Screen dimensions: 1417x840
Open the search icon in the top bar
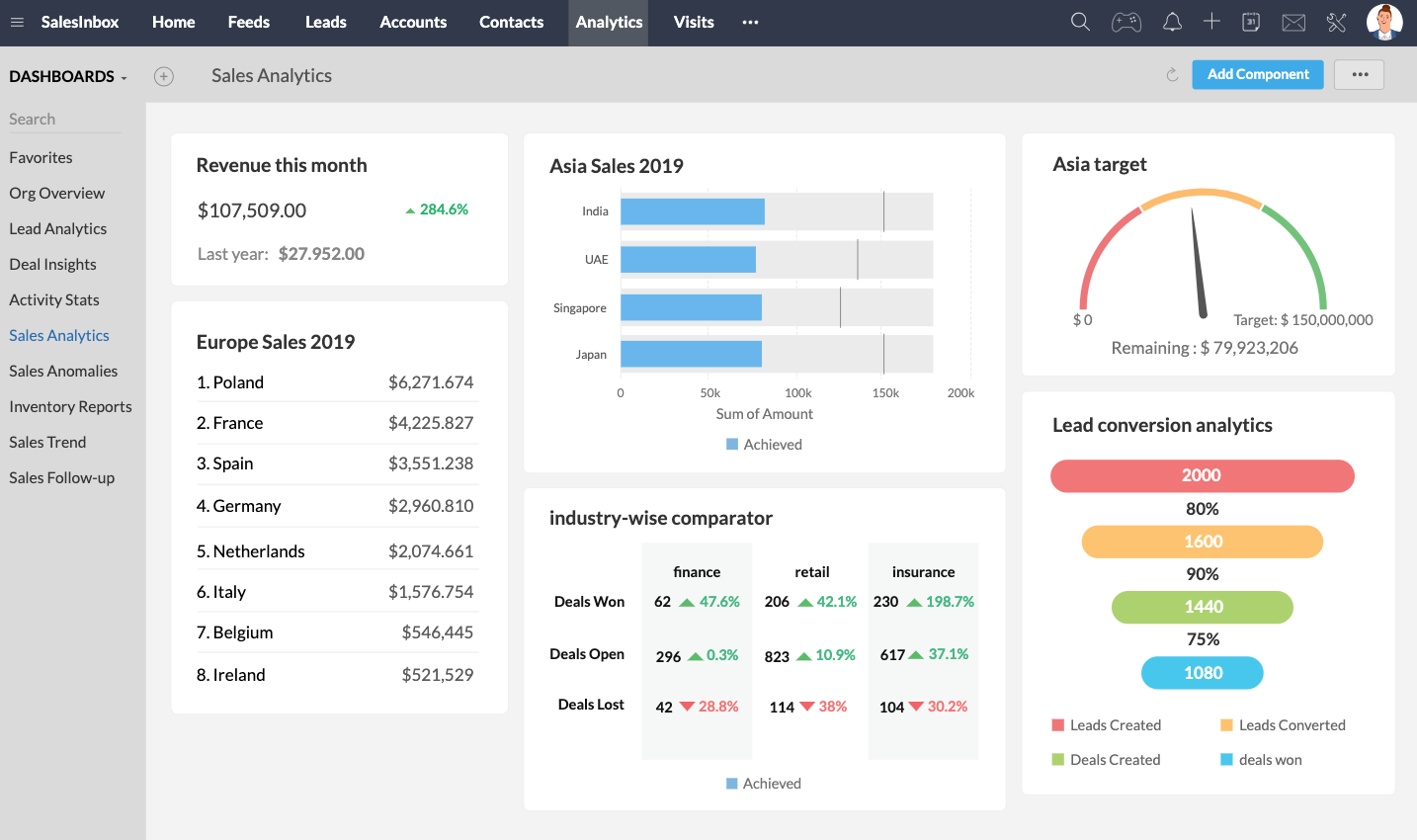pyautogui.click(x=1080, y=21)
